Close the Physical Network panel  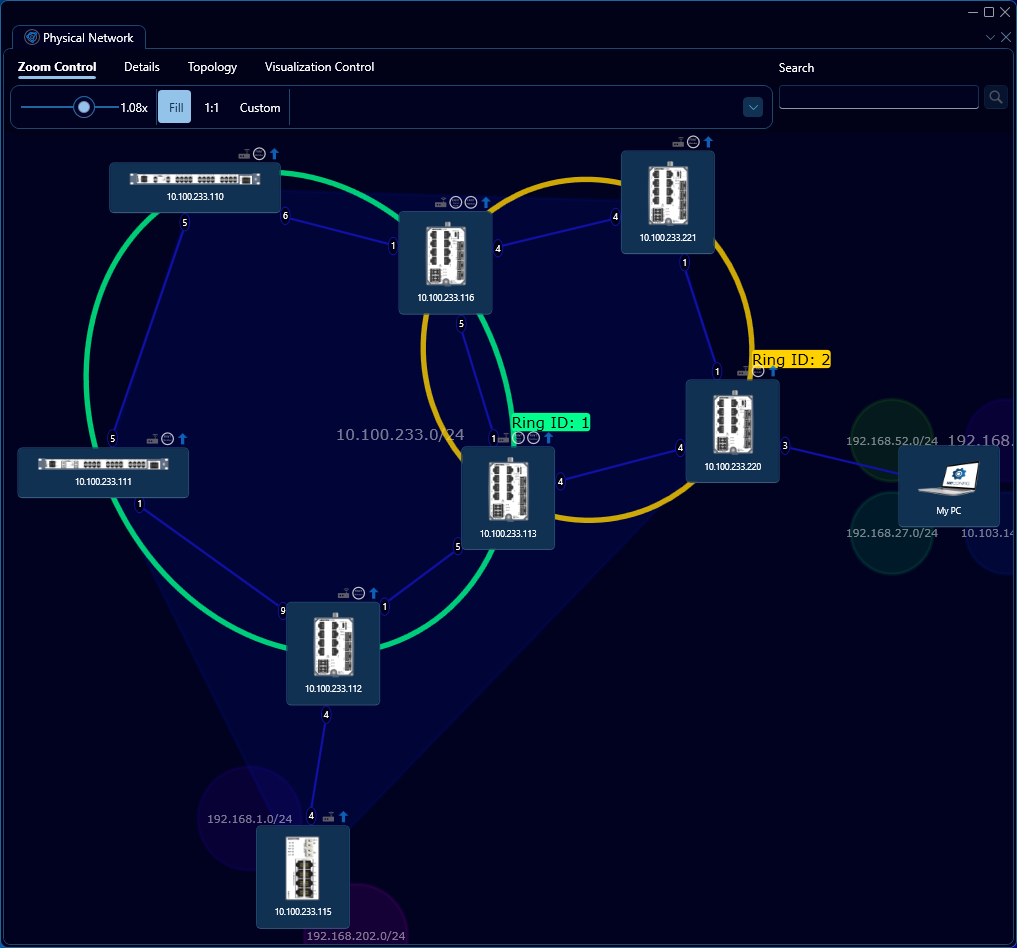point(1006,37)
